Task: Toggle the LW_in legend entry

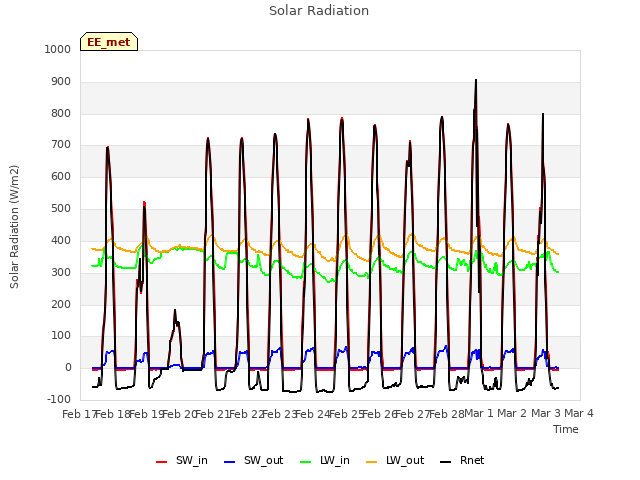Action: pyautogui.click(x=325, y=460)
